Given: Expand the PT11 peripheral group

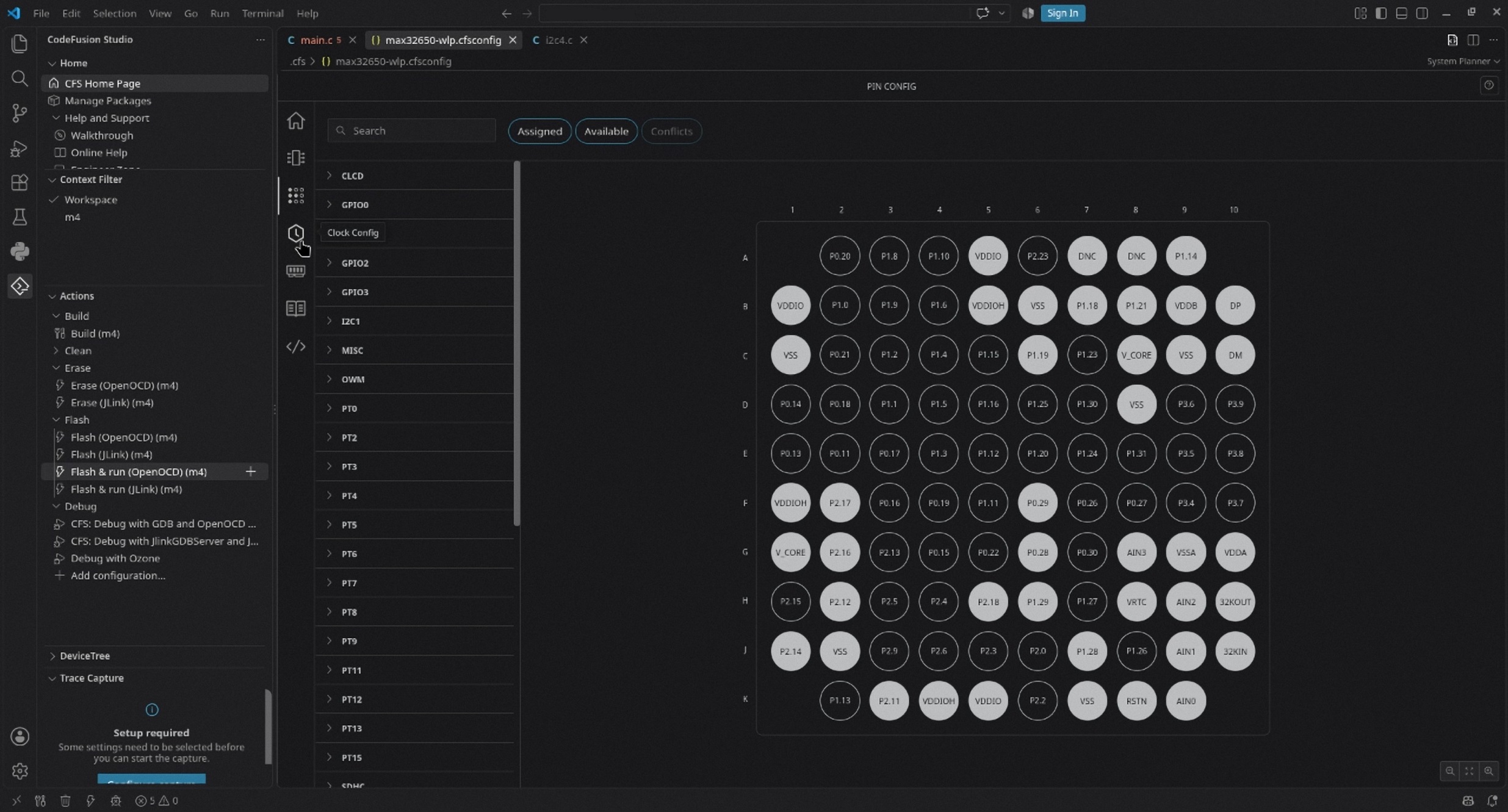Looking at the screenshot, I should click(415, 670).
